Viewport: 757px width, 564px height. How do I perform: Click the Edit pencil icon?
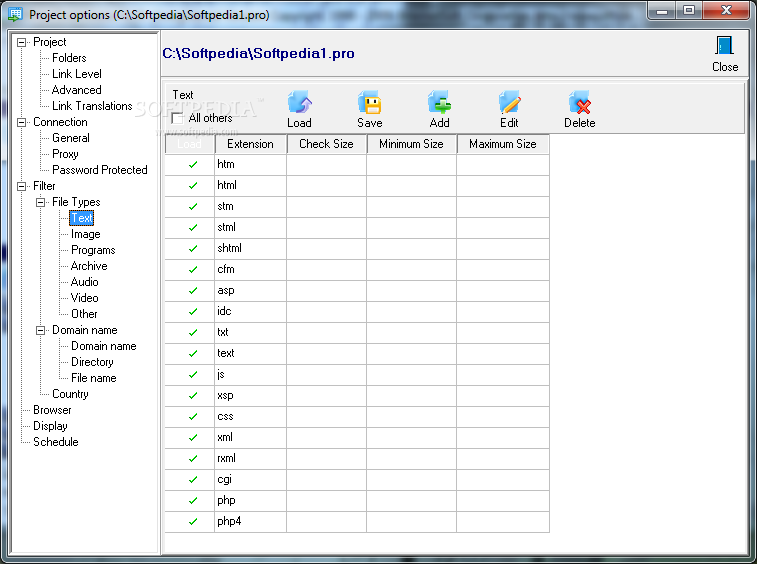click(x=509, y=102)
